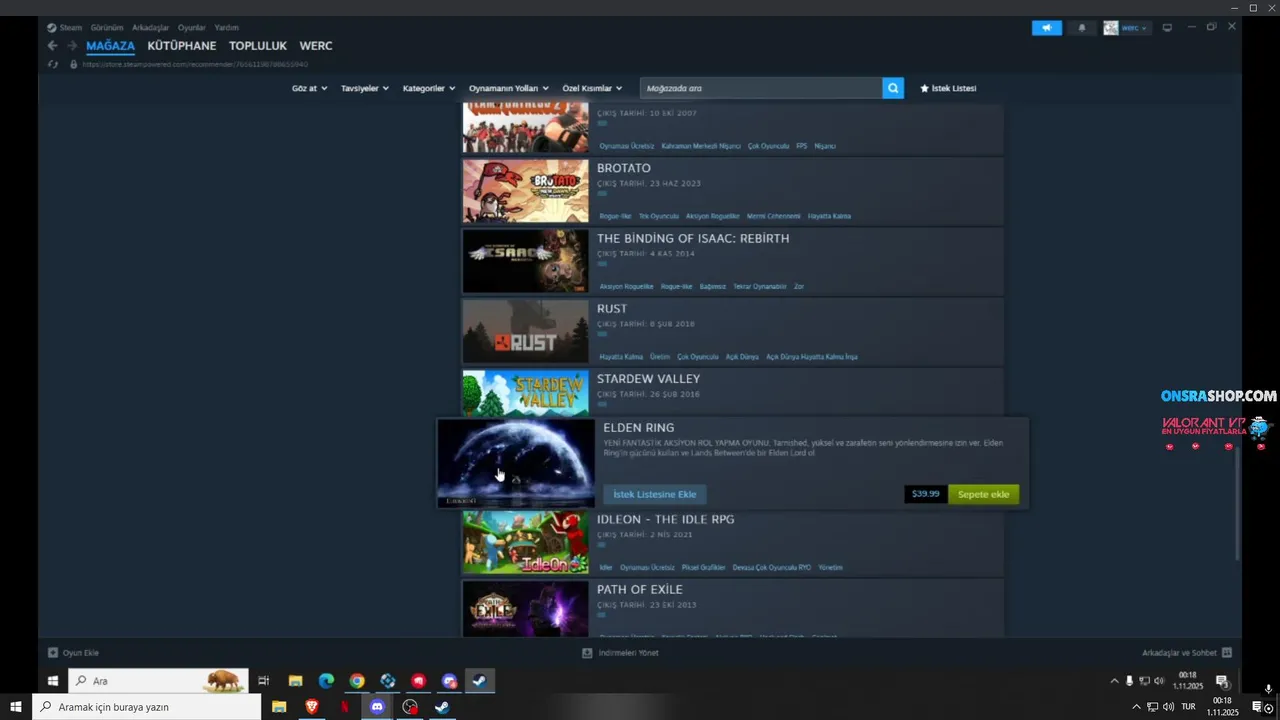The height and width of the screenshot is (720, 1280).
Task: Open the volume icon in the bottom system tray
Action: click(1168, 707)
